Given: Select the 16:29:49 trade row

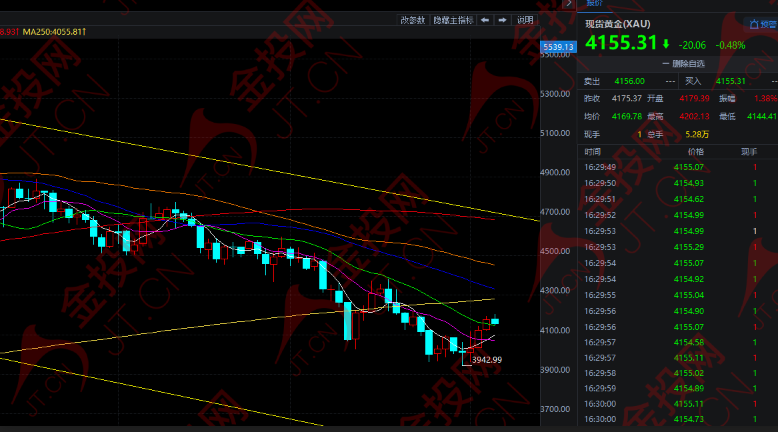Looking at the screenshot, I should coord(678,167).
